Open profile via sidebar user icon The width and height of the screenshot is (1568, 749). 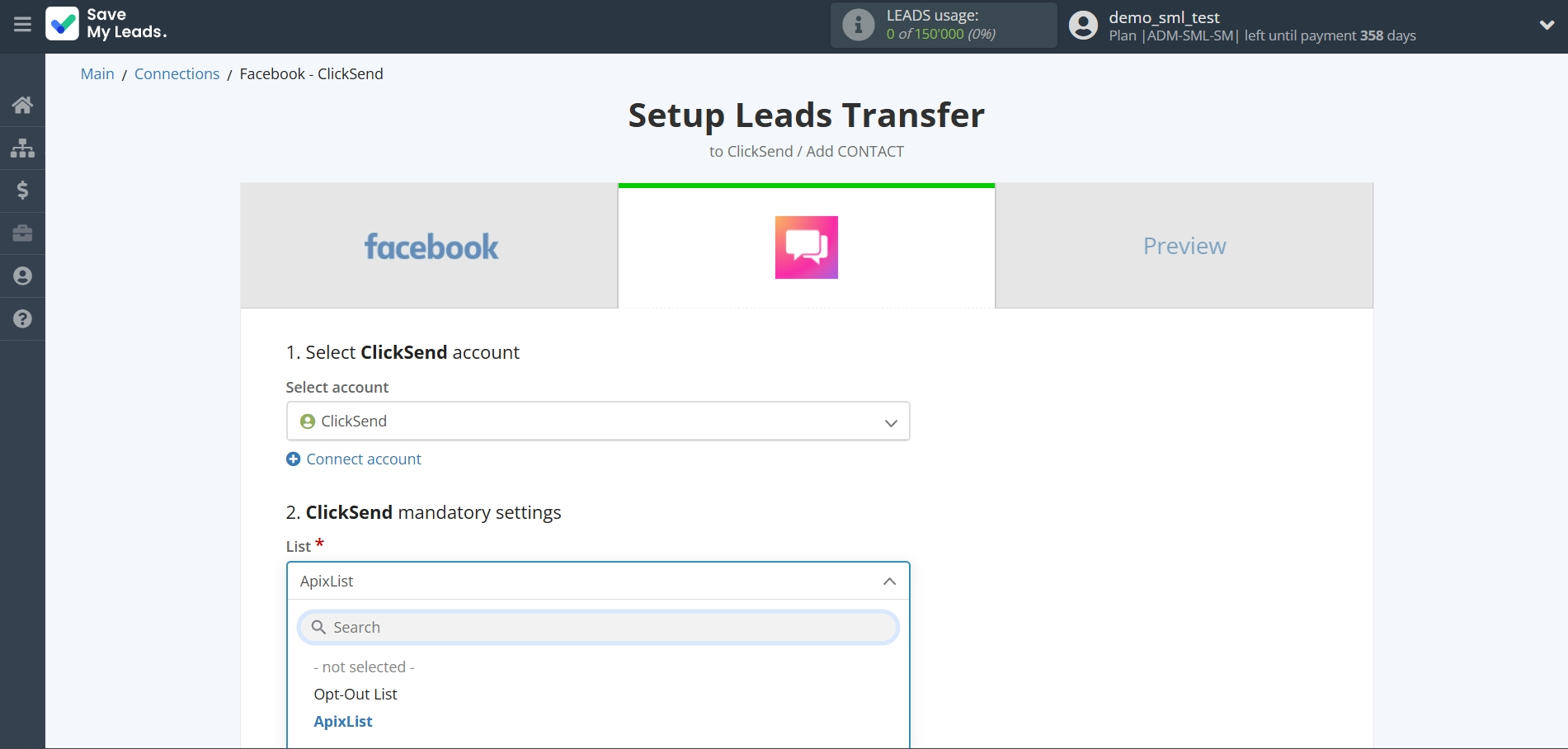pyautogui.click(x=22, y=276)
